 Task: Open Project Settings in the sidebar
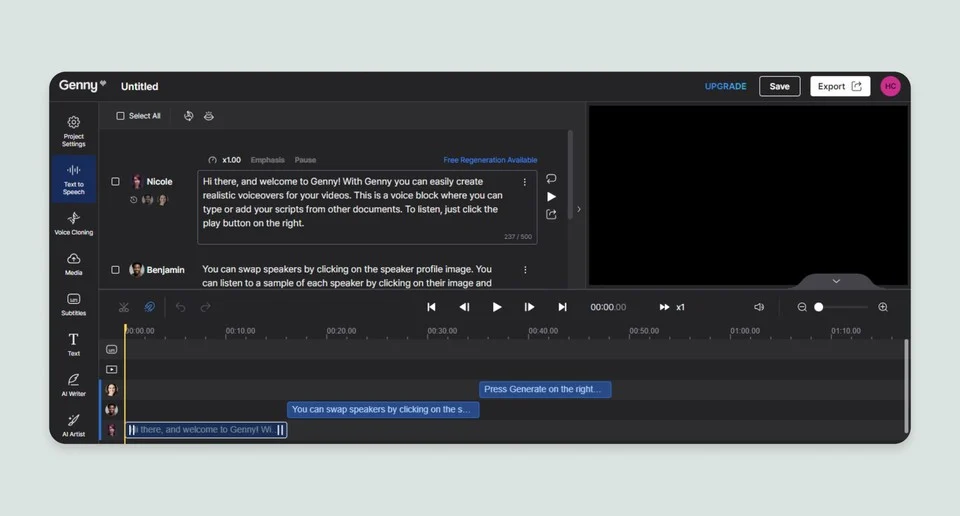[x=73, y=131]
